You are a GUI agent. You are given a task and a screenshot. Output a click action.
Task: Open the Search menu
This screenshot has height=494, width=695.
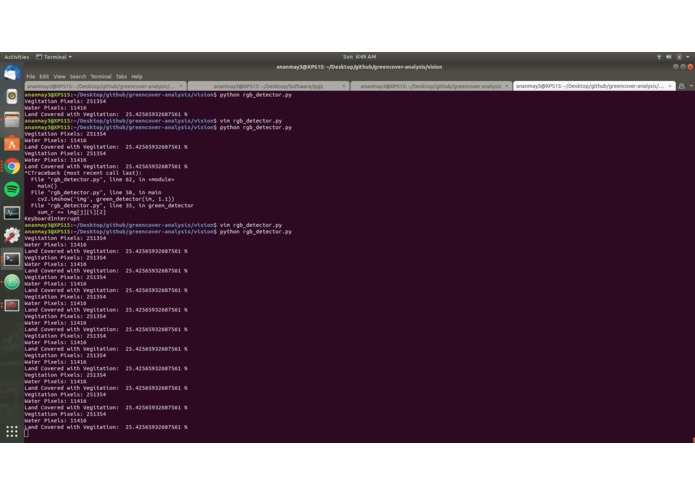pos(78,77)
